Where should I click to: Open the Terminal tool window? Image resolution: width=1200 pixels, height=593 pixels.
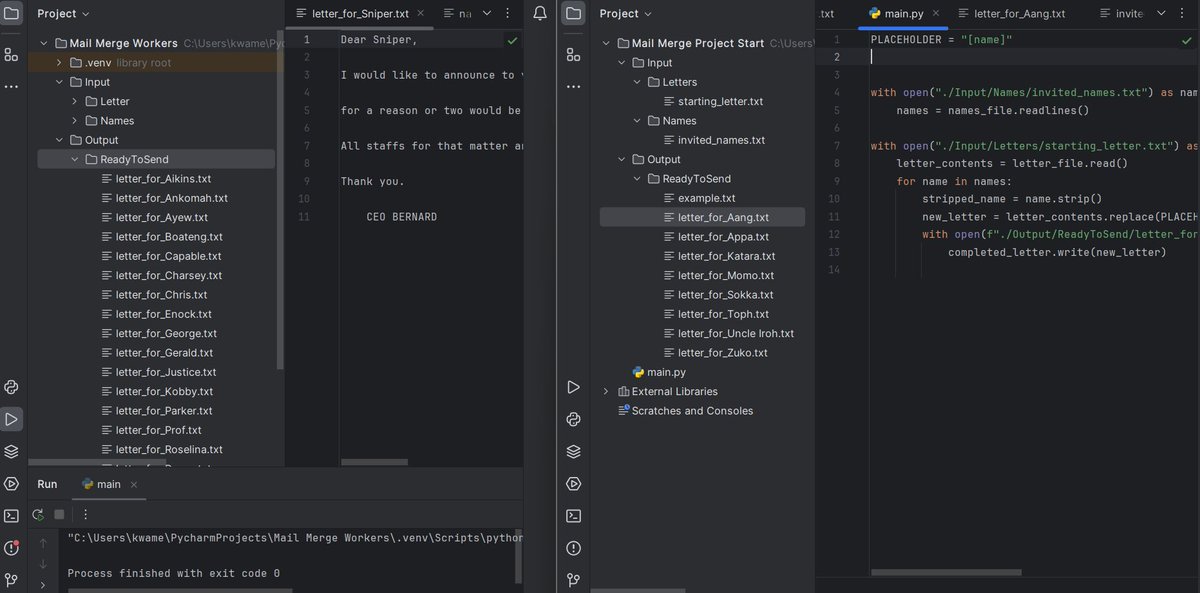11,515
